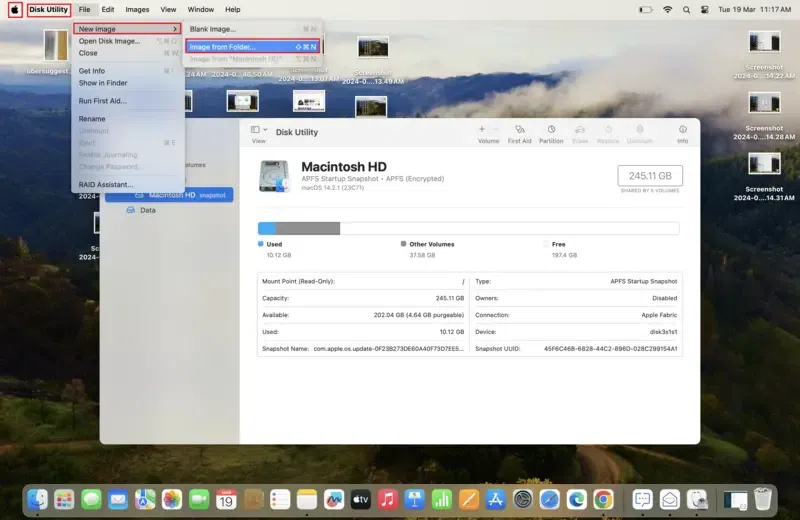Choose Run First Aid... entry
The width and height of the screenshot is (800, 520).
[x=127, y=101]
